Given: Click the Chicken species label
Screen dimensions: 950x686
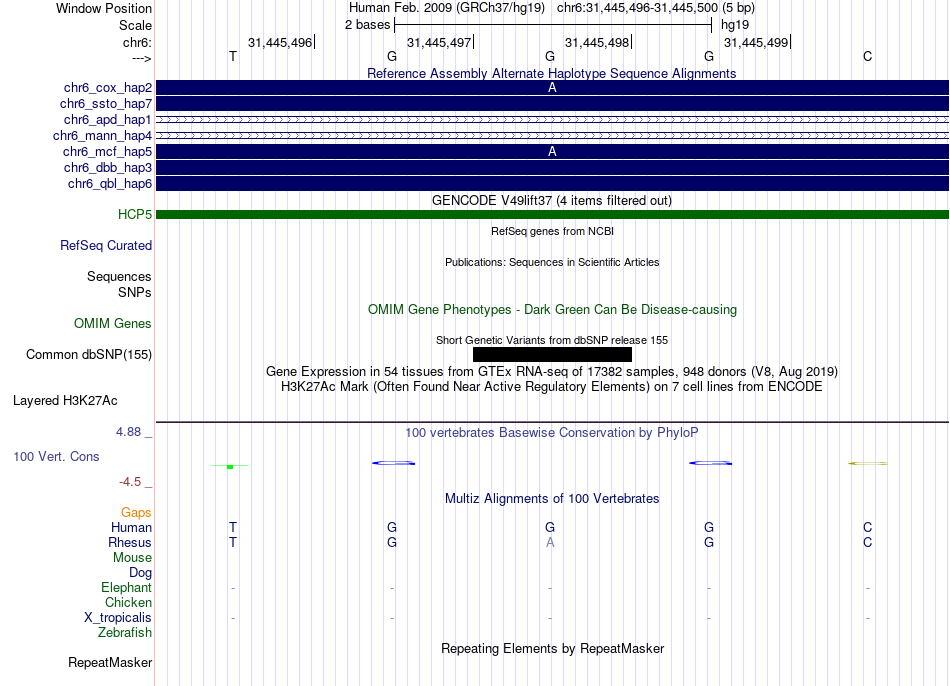Looking at the screenshot, I should coord(128,602).
